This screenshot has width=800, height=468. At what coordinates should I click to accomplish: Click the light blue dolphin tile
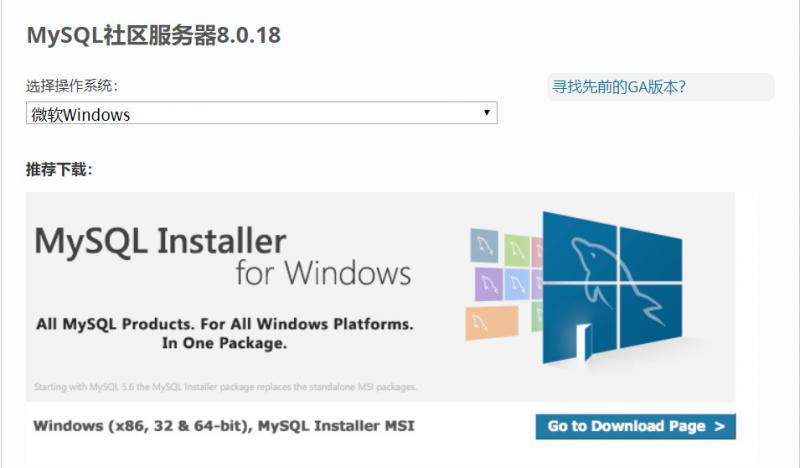click(x=517, y=284)
